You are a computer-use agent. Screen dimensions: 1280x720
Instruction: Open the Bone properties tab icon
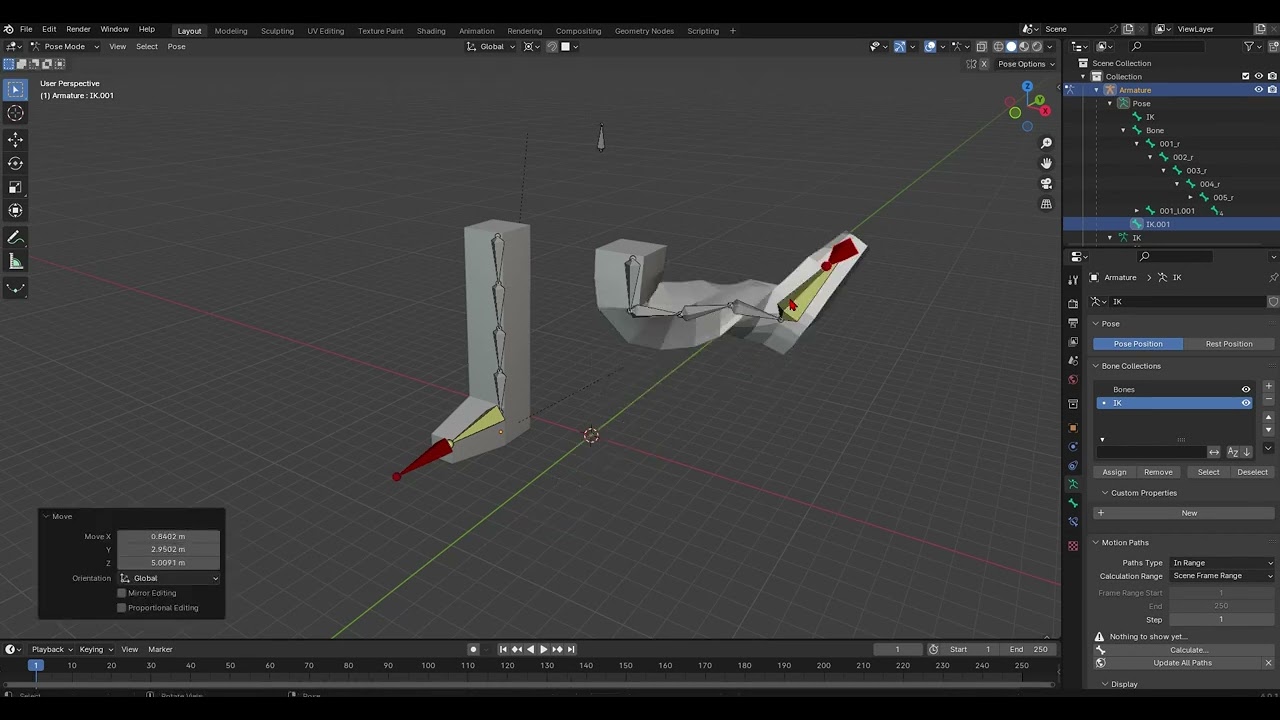1073,503
